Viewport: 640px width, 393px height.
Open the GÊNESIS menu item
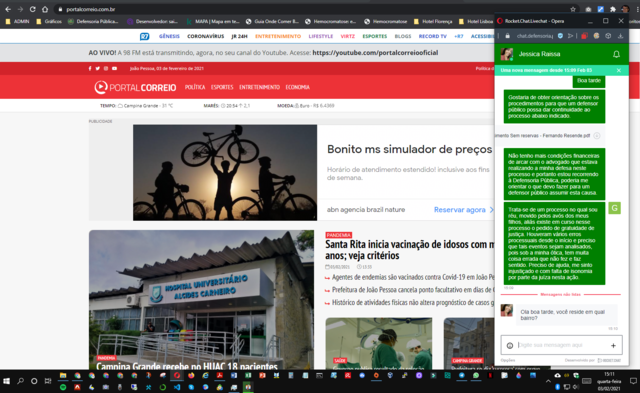click(169, 36)
